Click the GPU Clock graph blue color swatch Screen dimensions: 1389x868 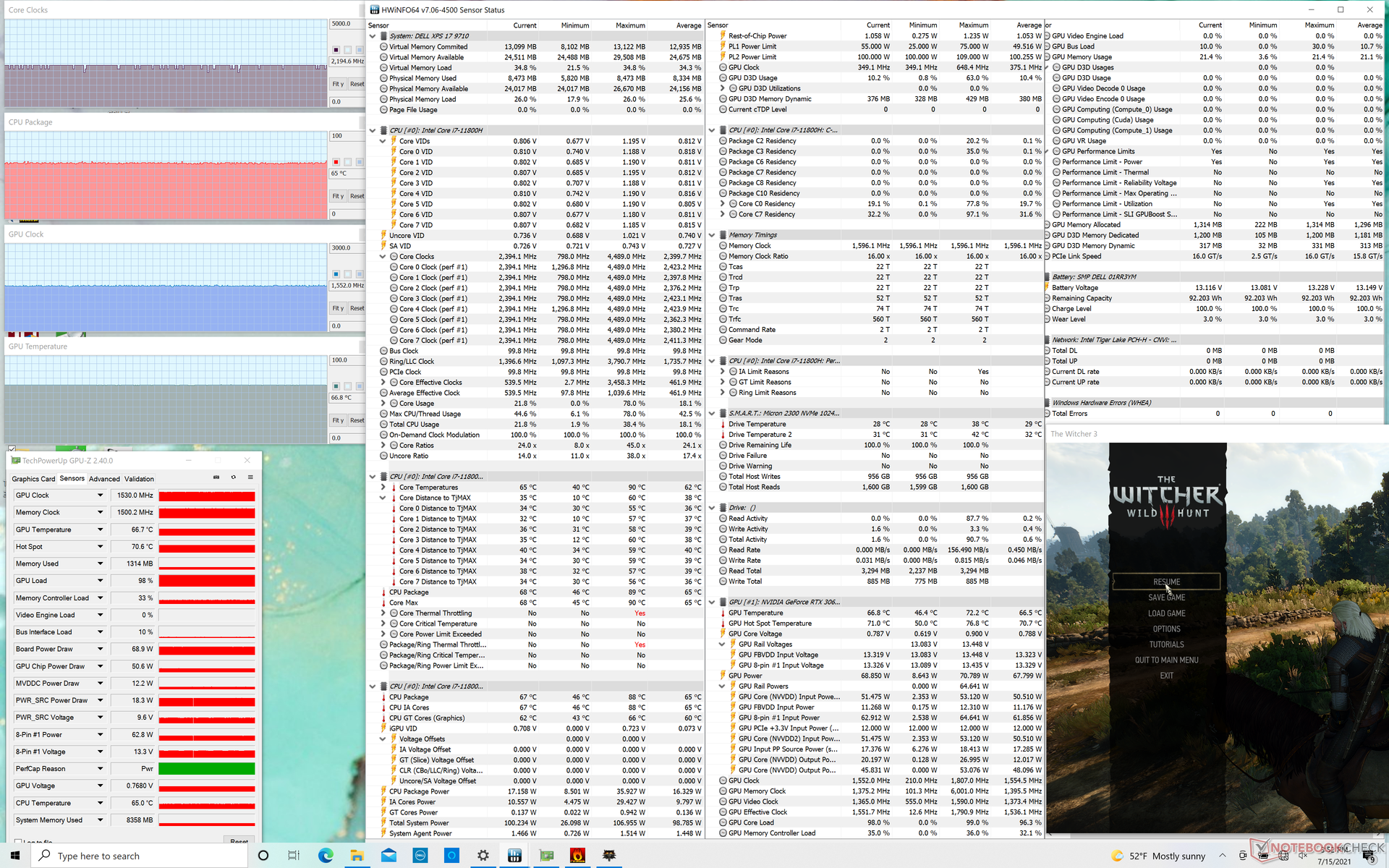pos(336,274)
